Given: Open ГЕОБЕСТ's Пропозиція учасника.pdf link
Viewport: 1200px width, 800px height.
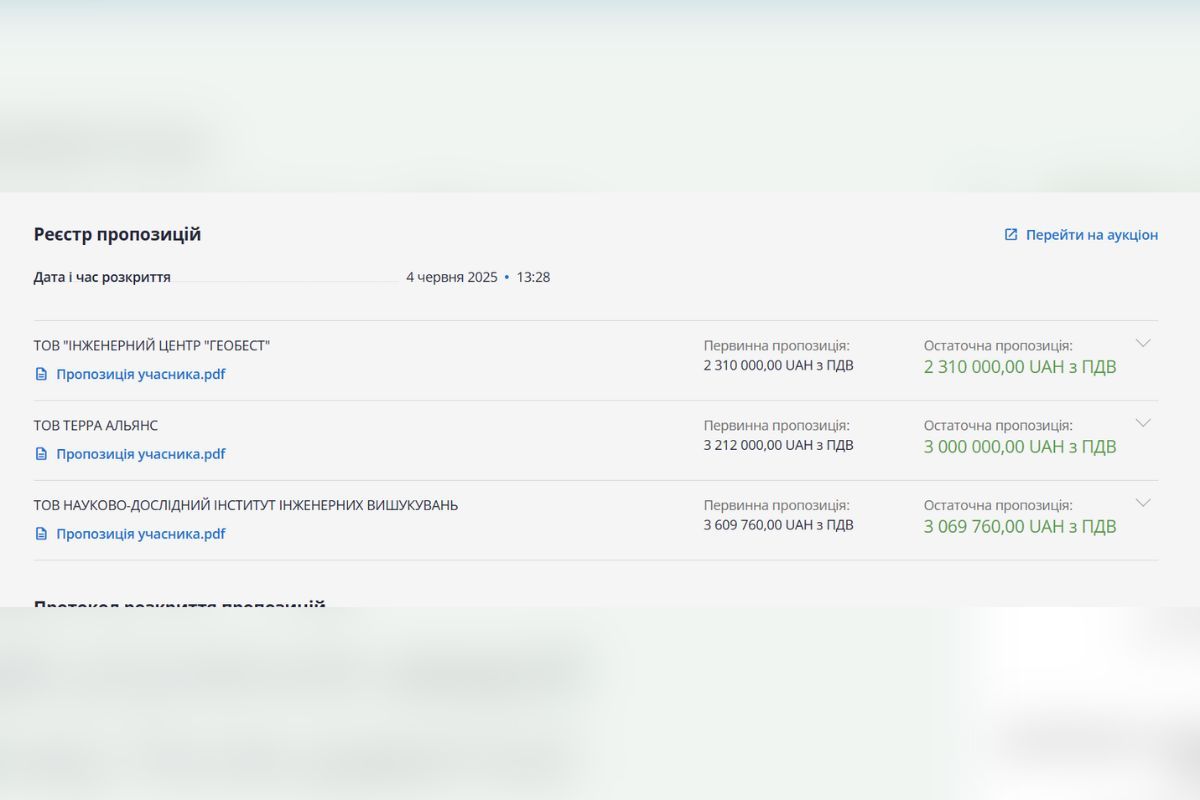Looking at the screenshot, I should (140, 374).
